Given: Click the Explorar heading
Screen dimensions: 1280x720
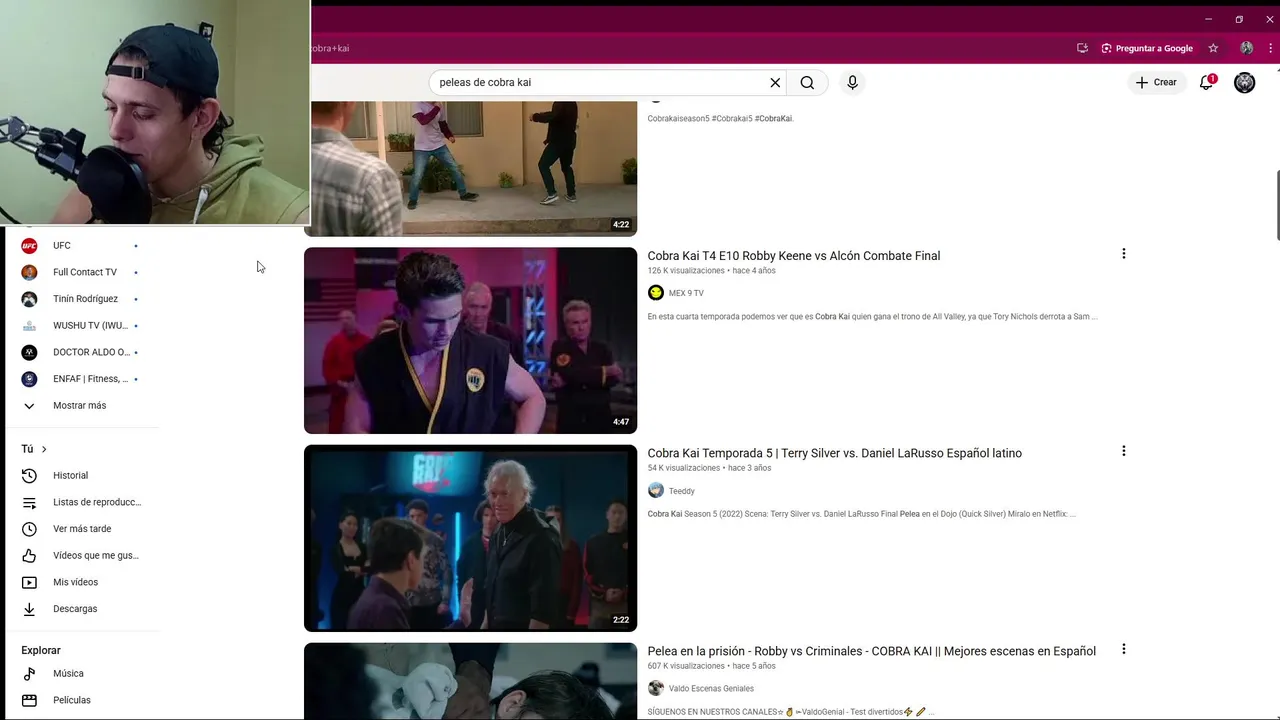Looking at the screenshot, I should [41, 650].
